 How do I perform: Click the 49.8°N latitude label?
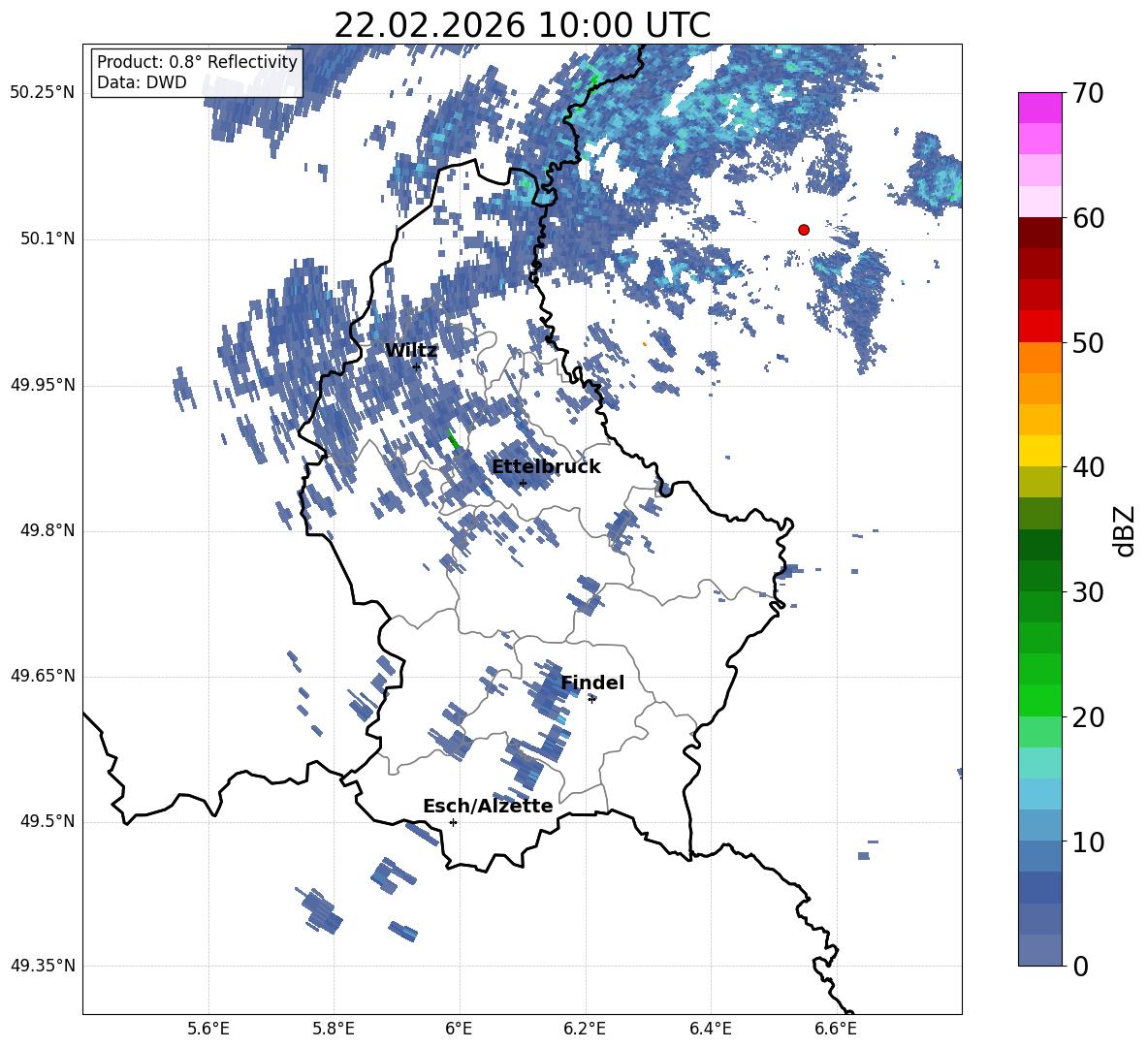47,530
